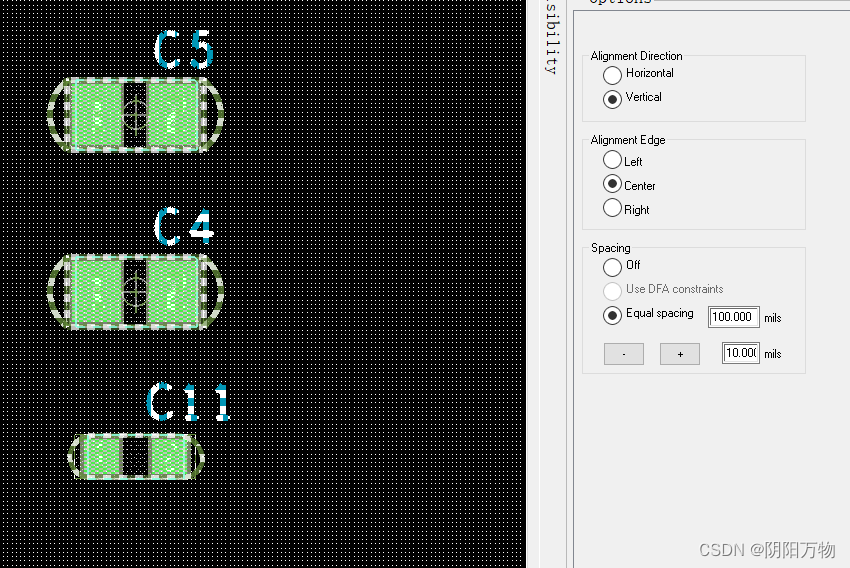
Task: Click the origin marker of capacitor C4
Action: coord(135,291)
